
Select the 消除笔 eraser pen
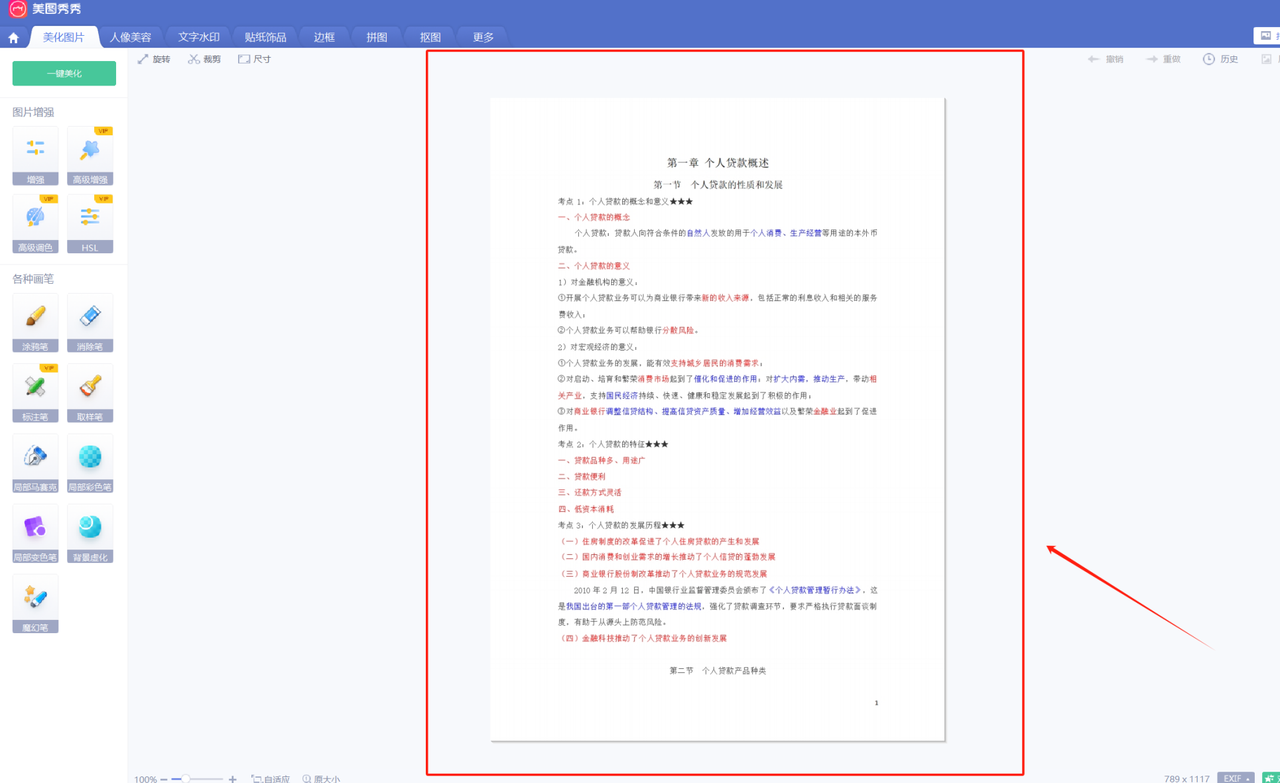coord(90,323)
